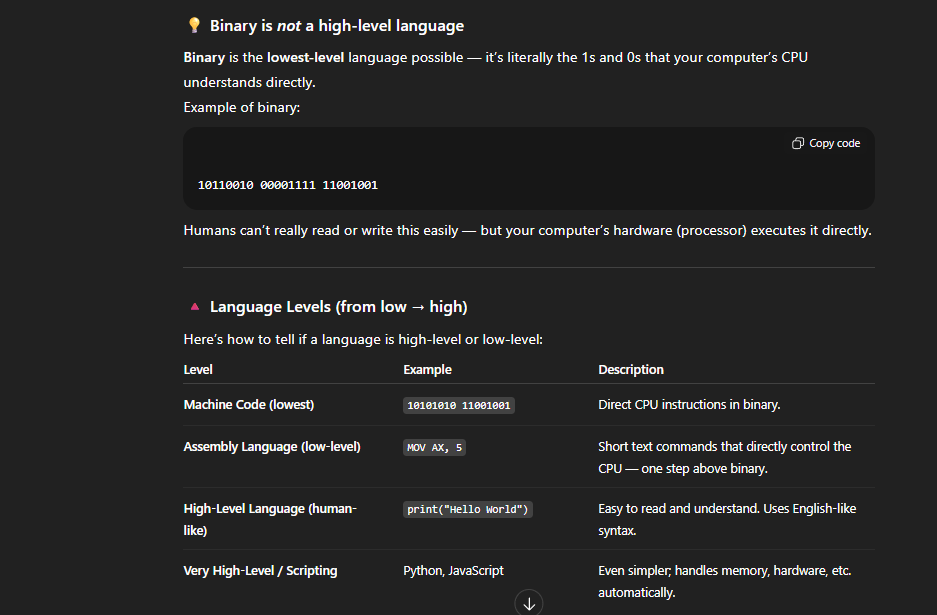Screen dimensions: 937x615
Task: Click the "Language Levels (from low → high)" heading
Action: (x=338, y=307)
